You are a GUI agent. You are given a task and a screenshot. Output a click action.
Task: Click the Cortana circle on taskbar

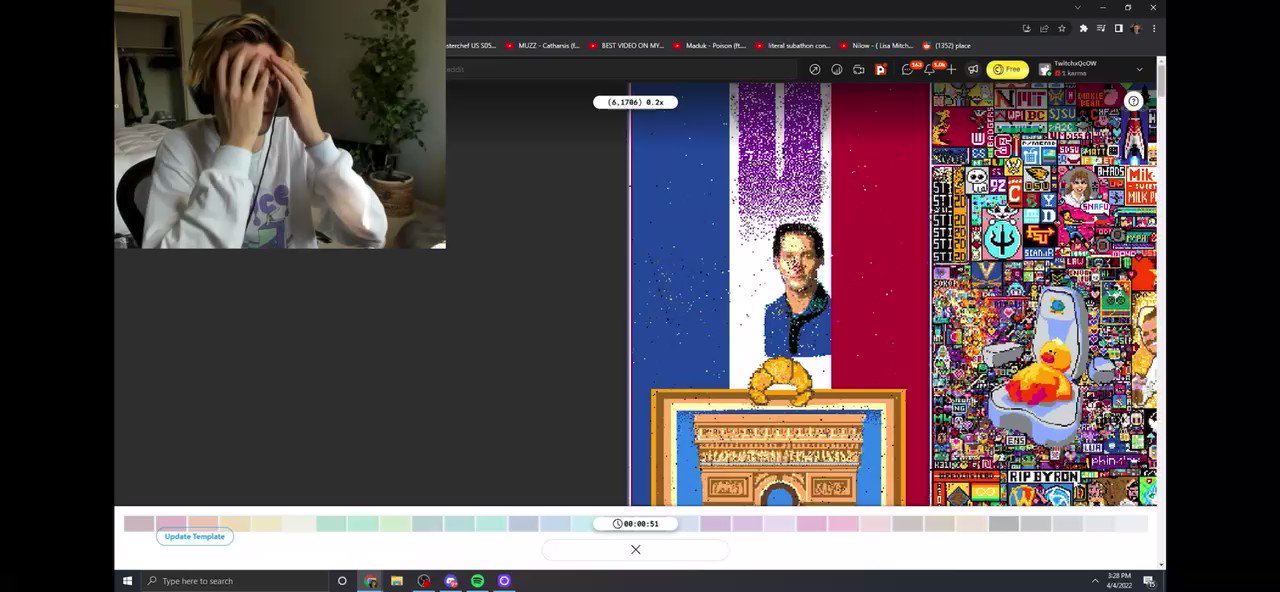tap(342, 580)
